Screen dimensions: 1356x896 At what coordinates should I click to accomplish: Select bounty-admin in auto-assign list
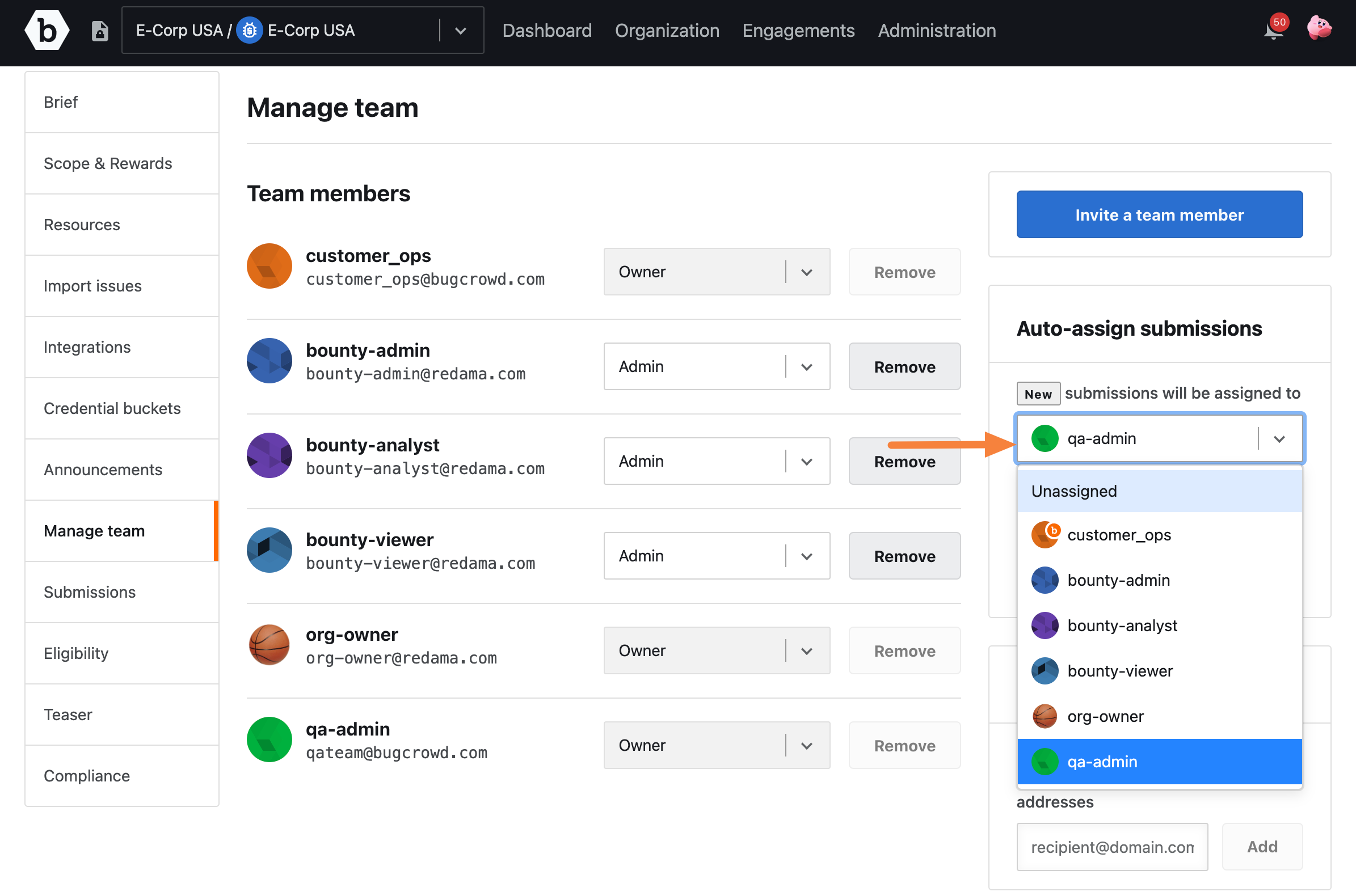coord(1159,580)
